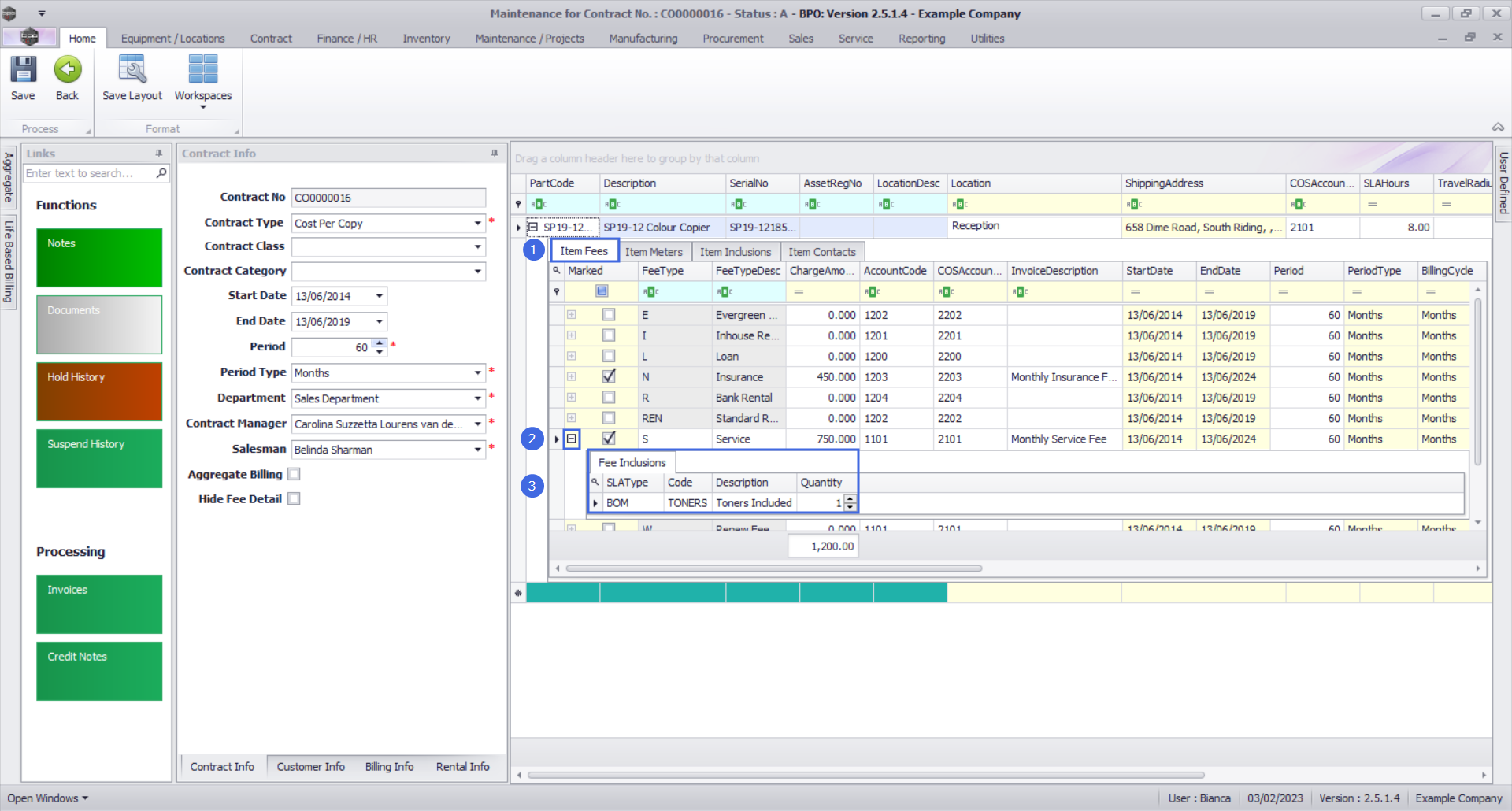Open the Finance / HR ribbon tab
This screenshot has height=811, width=1512.
pos(346,39)
